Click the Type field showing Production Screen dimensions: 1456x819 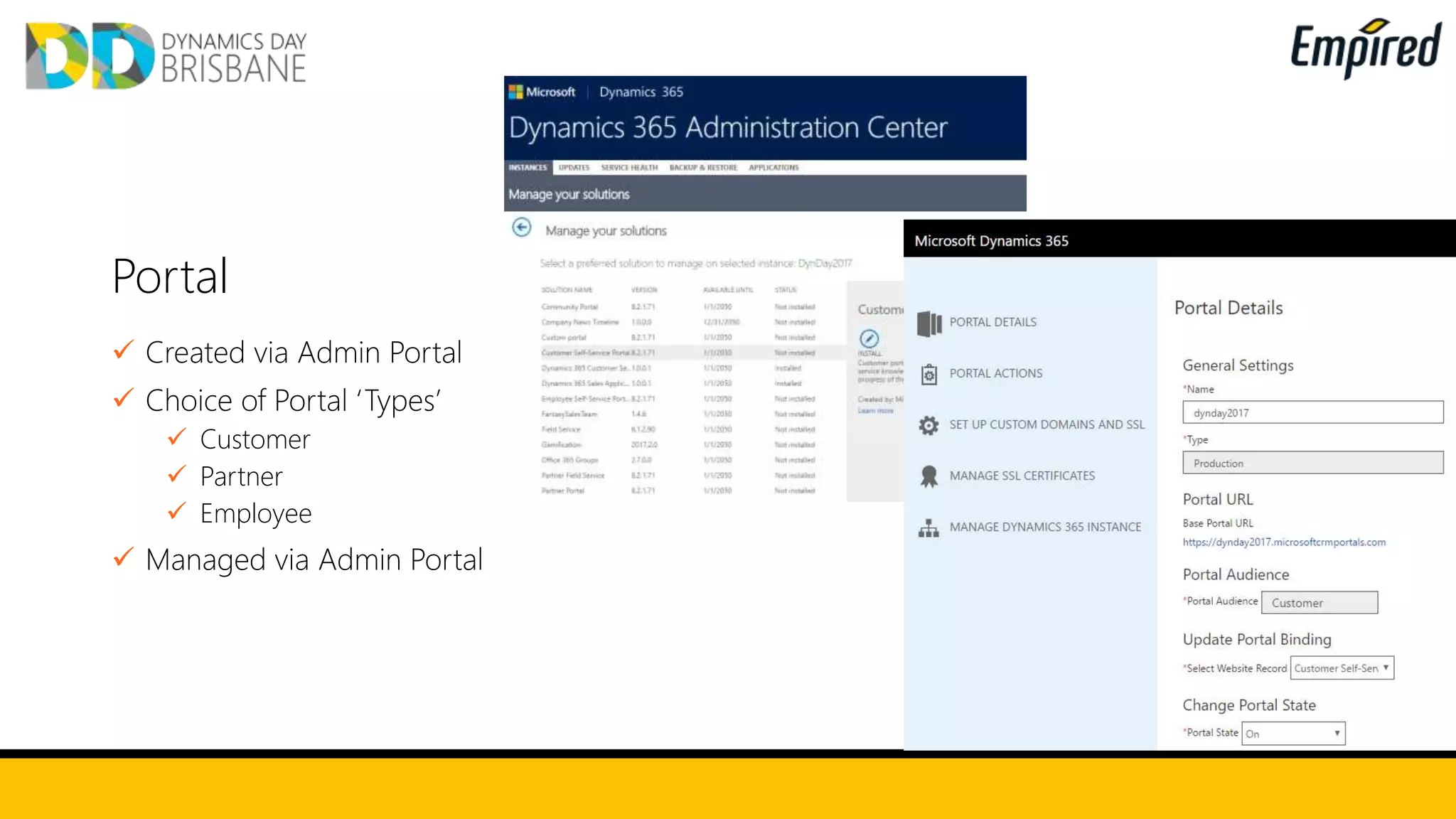[1312, 463]
